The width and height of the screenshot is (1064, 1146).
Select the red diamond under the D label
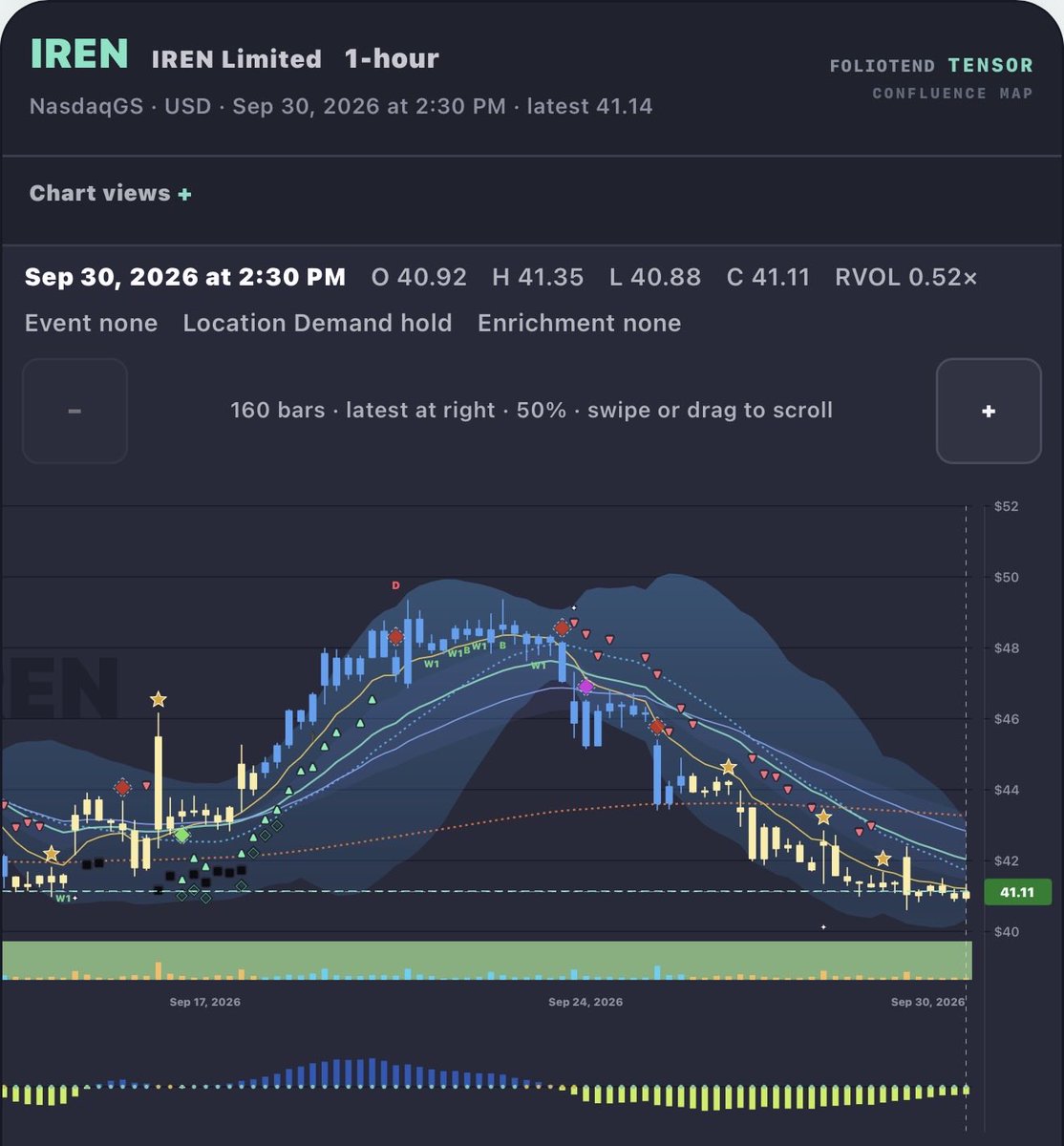pyautogui.click(x=395, y=637)
